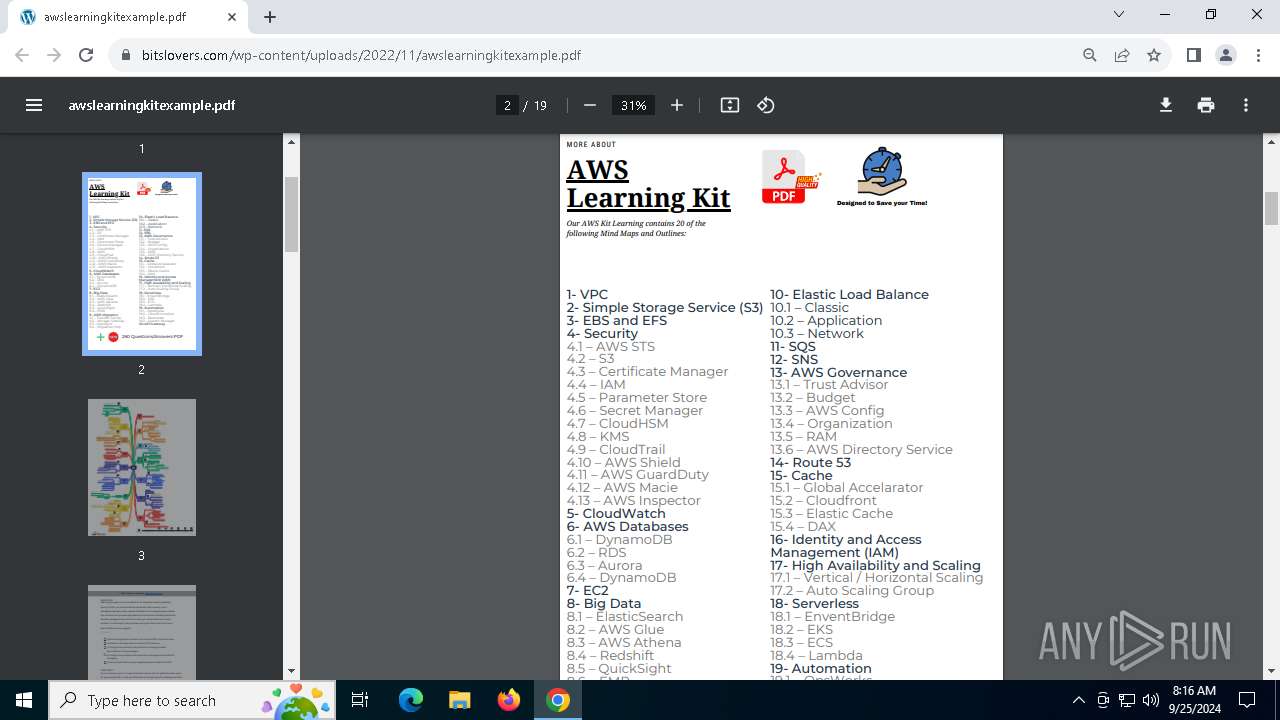Viewport: 1280px width, 720px height.
Task: Click the "18.4 – Lambda" line
Action: coord(816,656)
